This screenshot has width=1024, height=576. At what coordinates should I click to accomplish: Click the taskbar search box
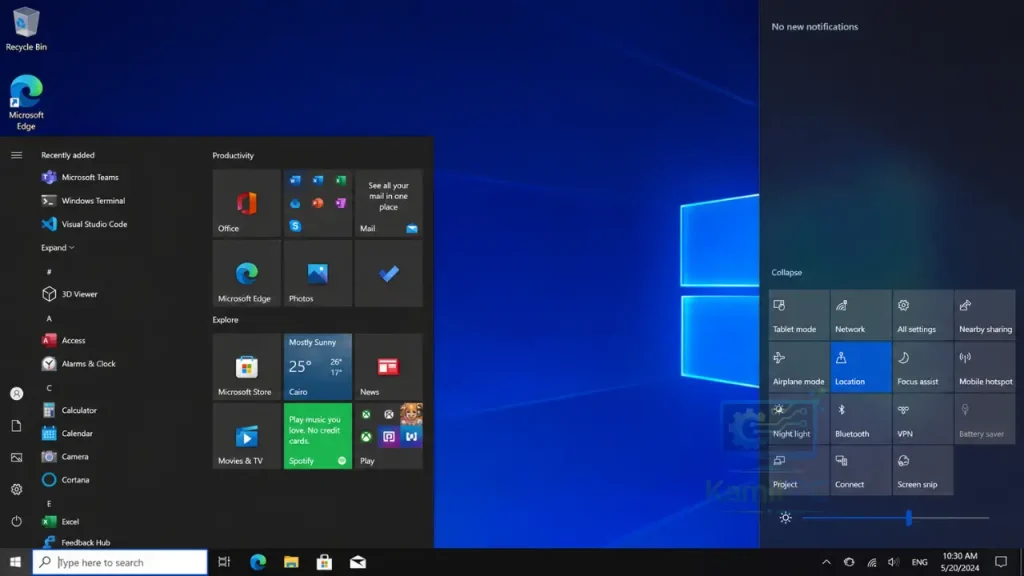coord(120,562)
